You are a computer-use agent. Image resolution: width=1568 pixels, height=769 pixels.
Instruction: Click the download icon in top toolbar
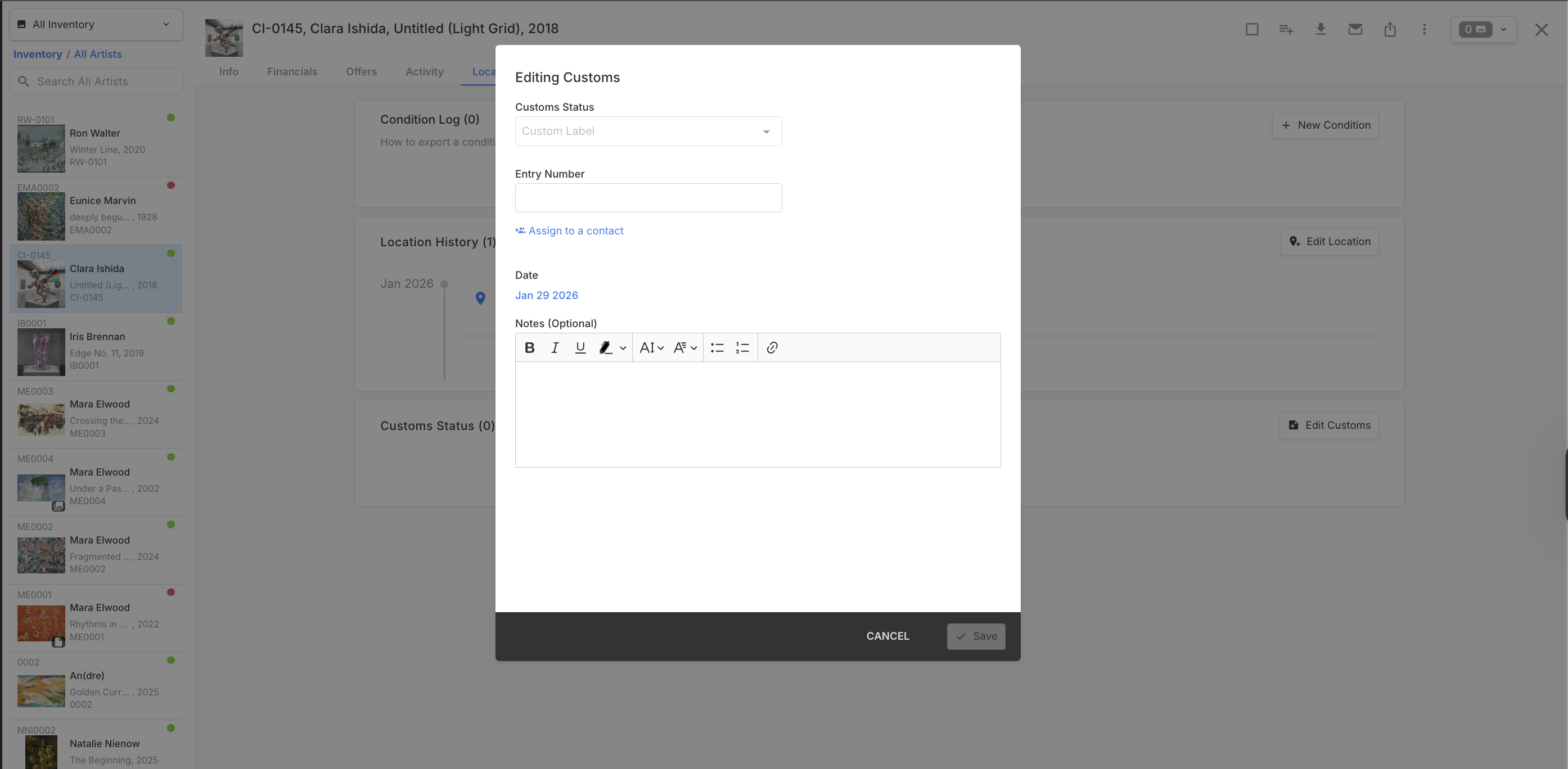tap(1321, 29)
